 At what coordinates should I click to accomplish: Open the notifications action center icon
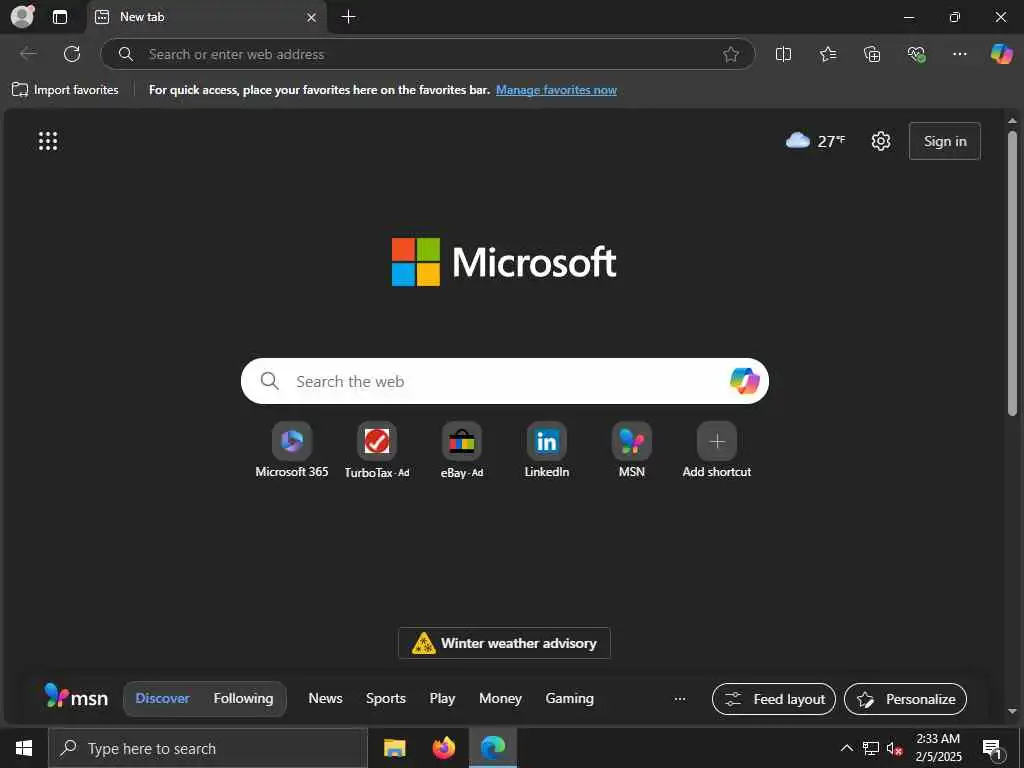992,748
